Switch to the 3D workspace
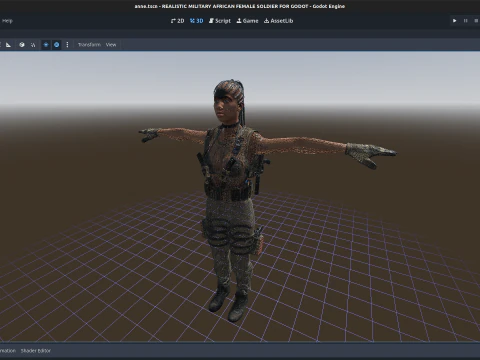This screenshot has width=480, height=360. [197, 21]
